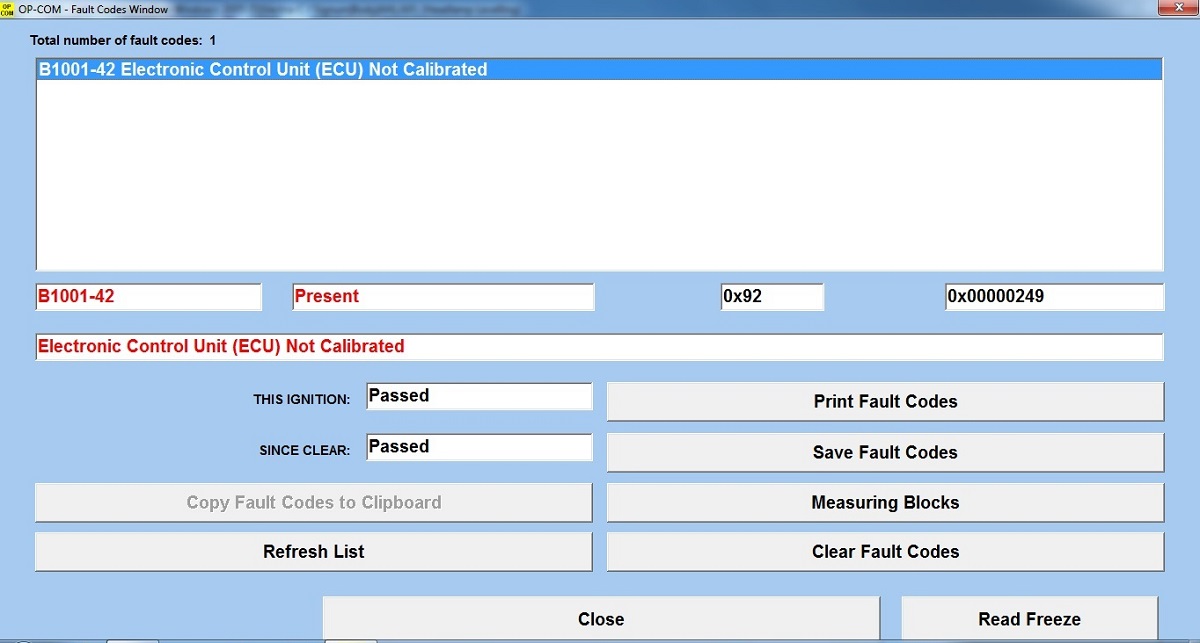Click the Present status field
The image size is (1200, 643).
pos(442,297)
